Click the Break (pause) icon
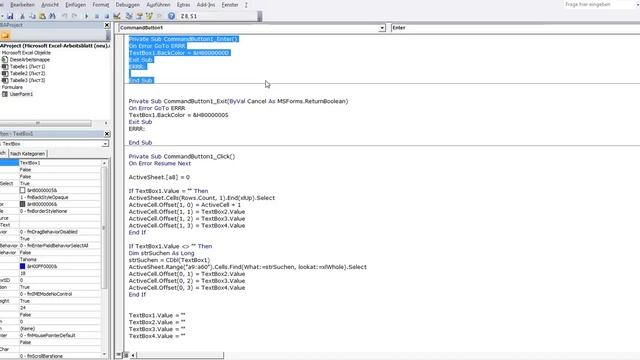 click(97, 16)
